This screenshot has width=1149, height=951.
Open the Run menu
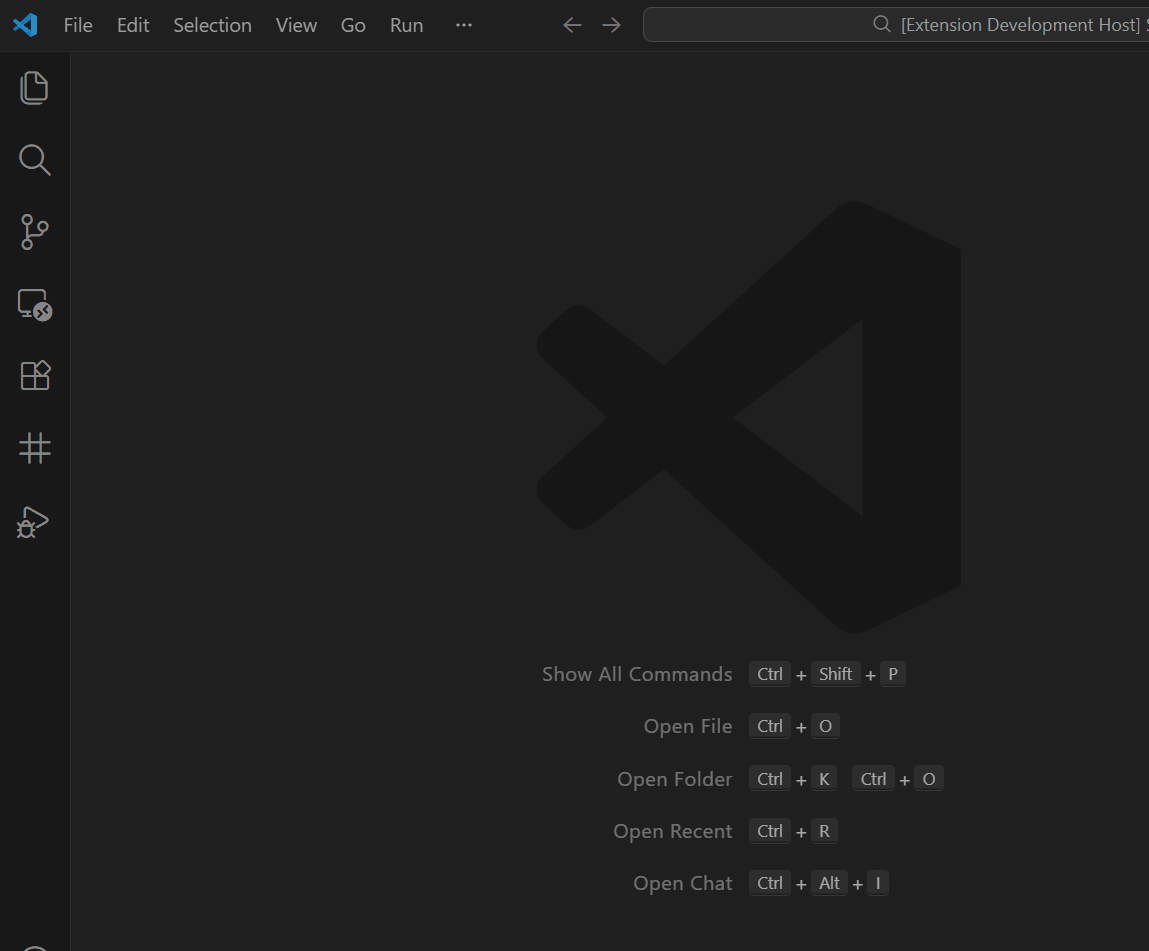click(x=407, y=25)
